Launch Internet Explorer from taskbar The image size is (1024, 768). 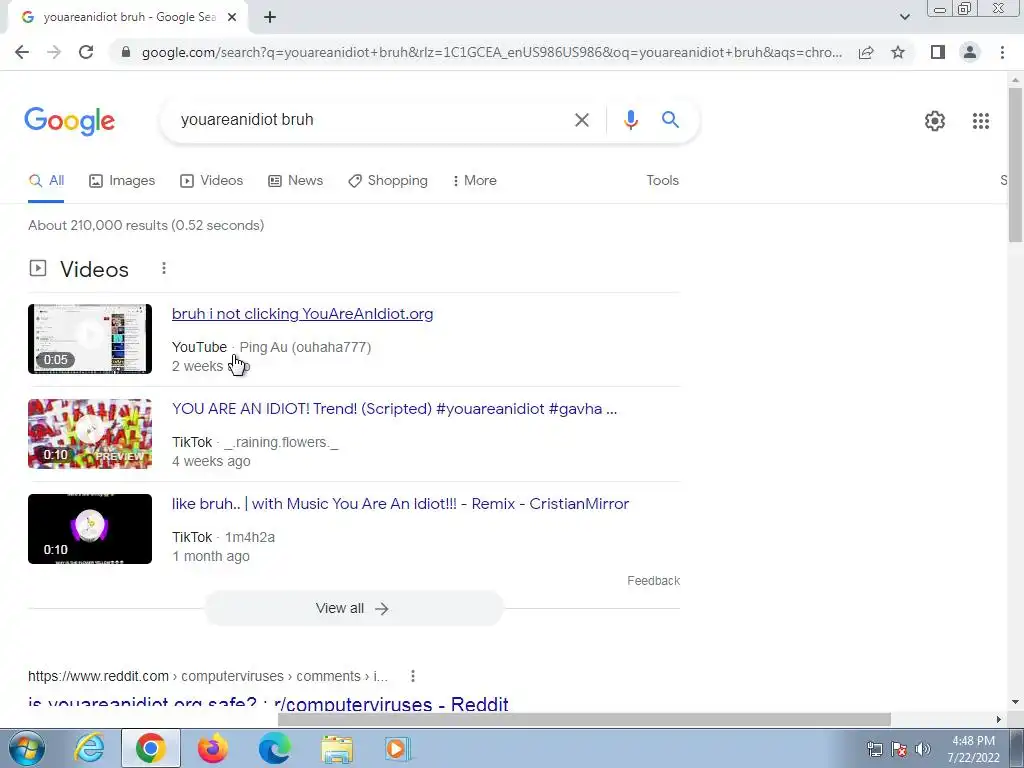click(89, 748)
